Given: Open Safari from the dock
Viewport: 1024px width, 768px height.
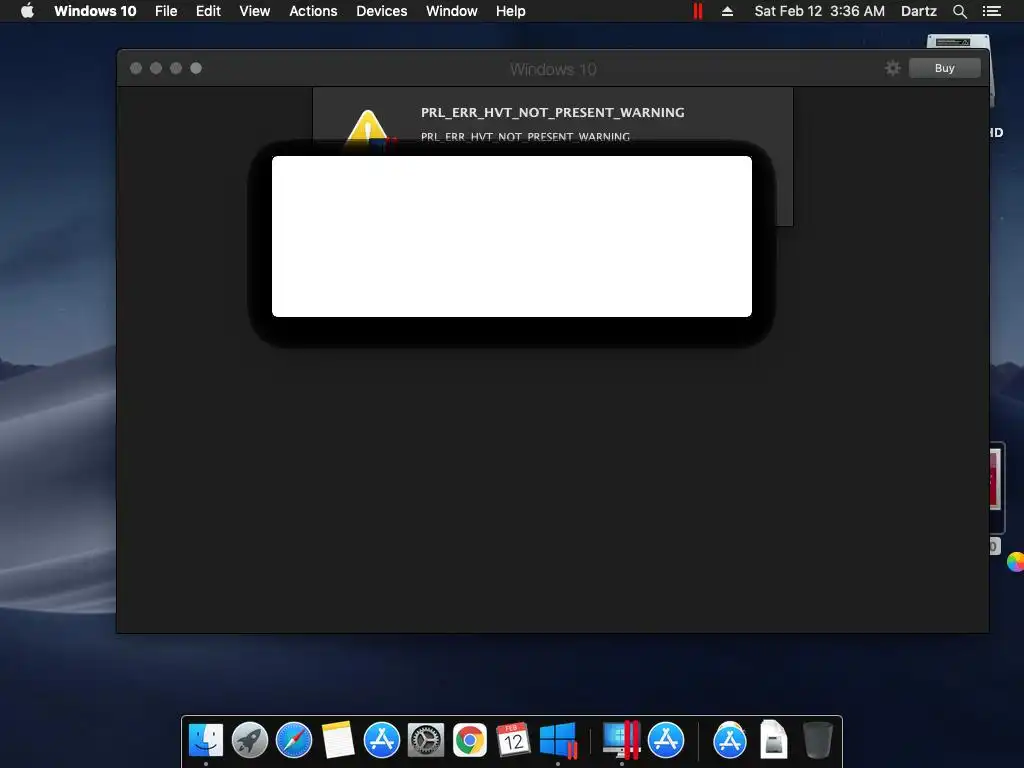Looking at the screenshot, I should pyautogui.click(x=294, y=740).
